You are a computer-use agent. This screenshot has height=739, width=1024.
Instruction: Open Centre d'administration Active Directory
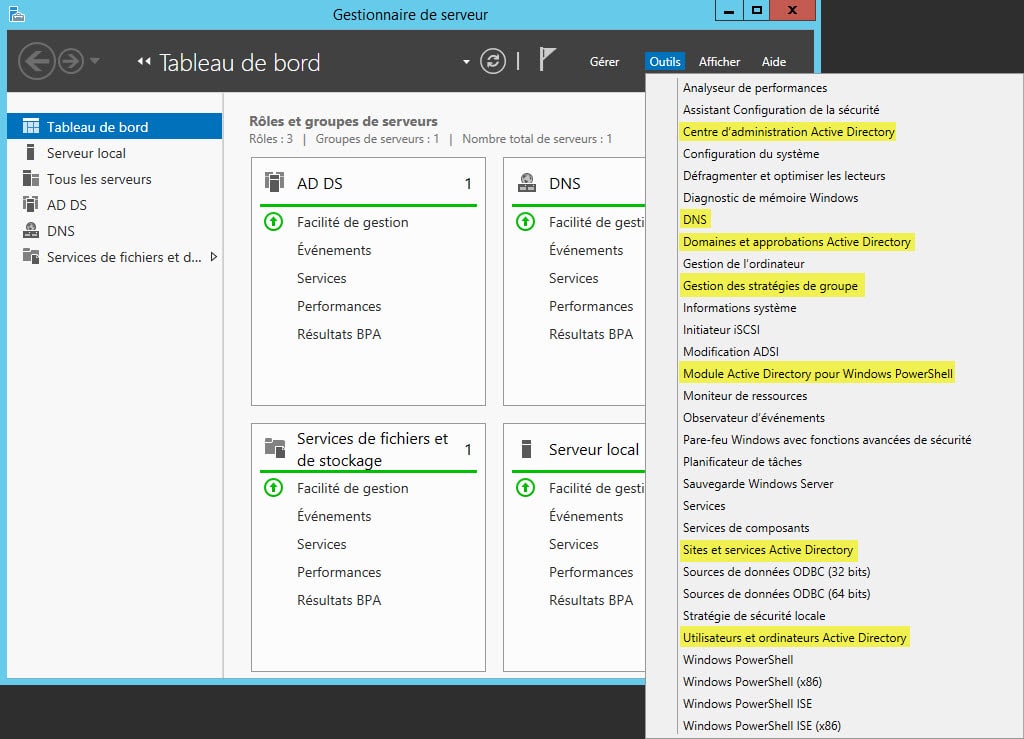pos(788,131)
